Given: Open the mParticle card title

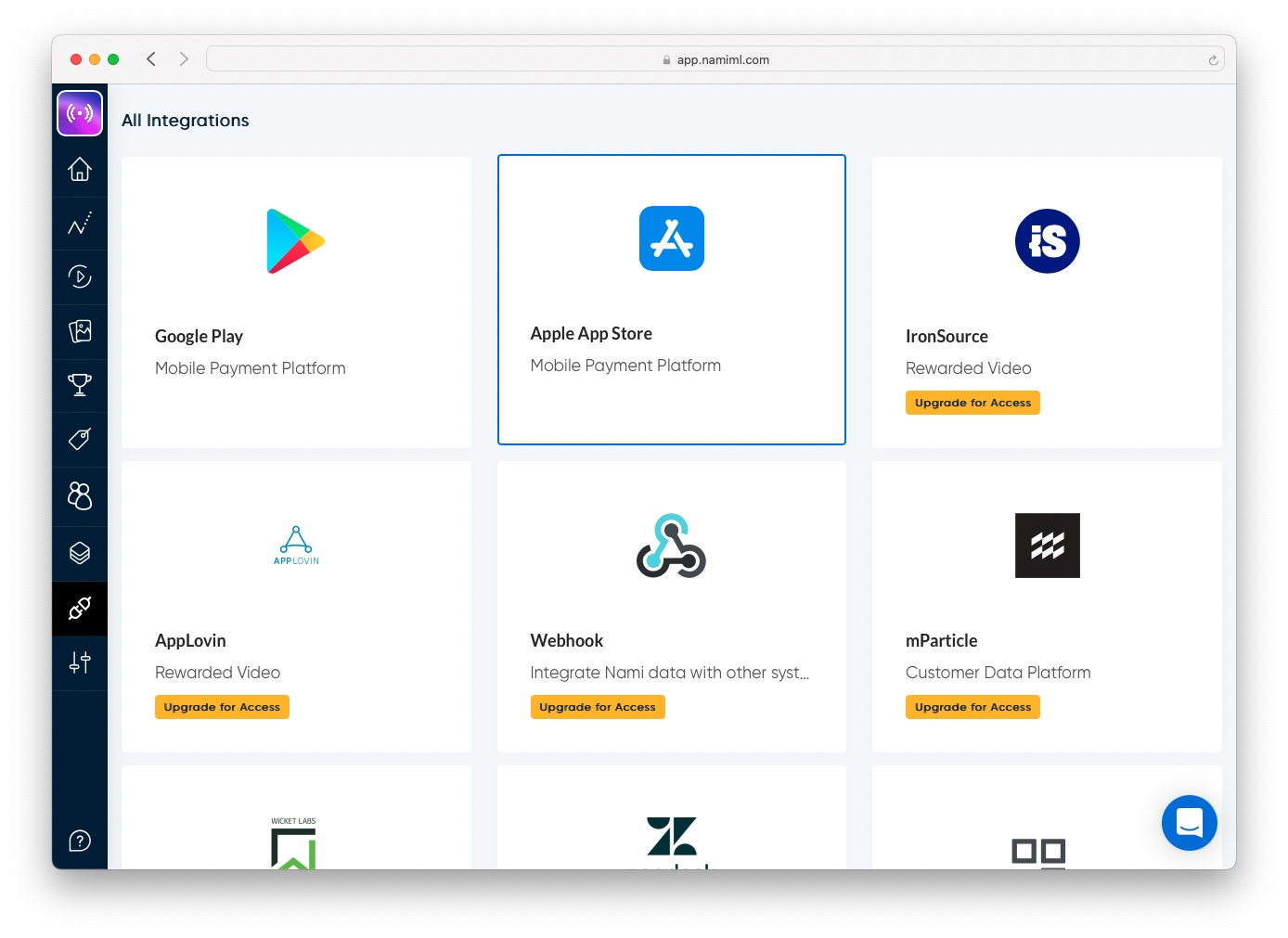Looking at the screenshot, I should coord(941,640).
